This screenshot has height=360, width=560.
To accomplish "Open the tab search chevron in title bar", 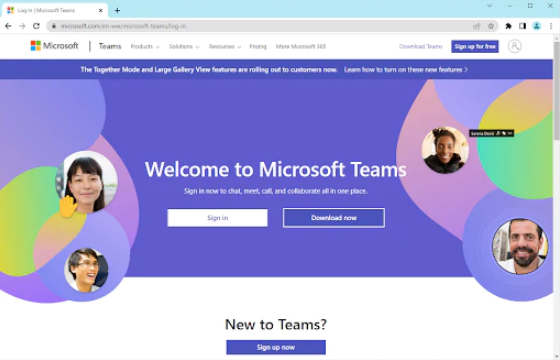I will pos(490,6).
